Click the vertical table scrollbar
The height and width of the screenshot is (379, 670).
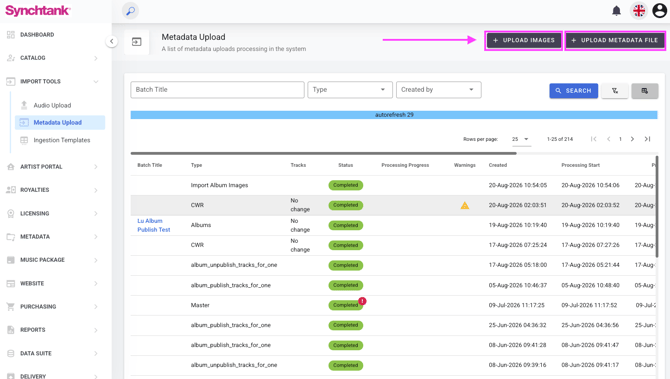pos(657,206)
